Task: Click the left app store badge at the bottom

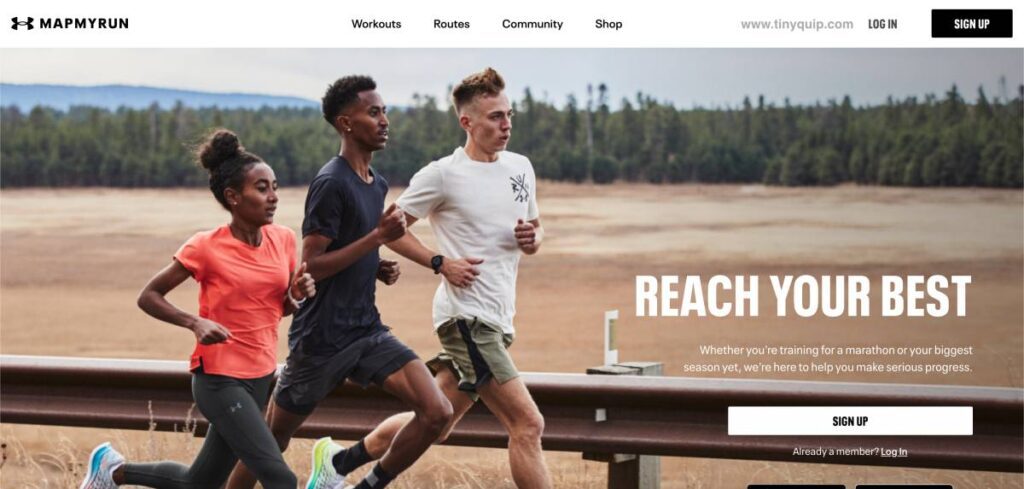Action: click(x=795, y=486)
